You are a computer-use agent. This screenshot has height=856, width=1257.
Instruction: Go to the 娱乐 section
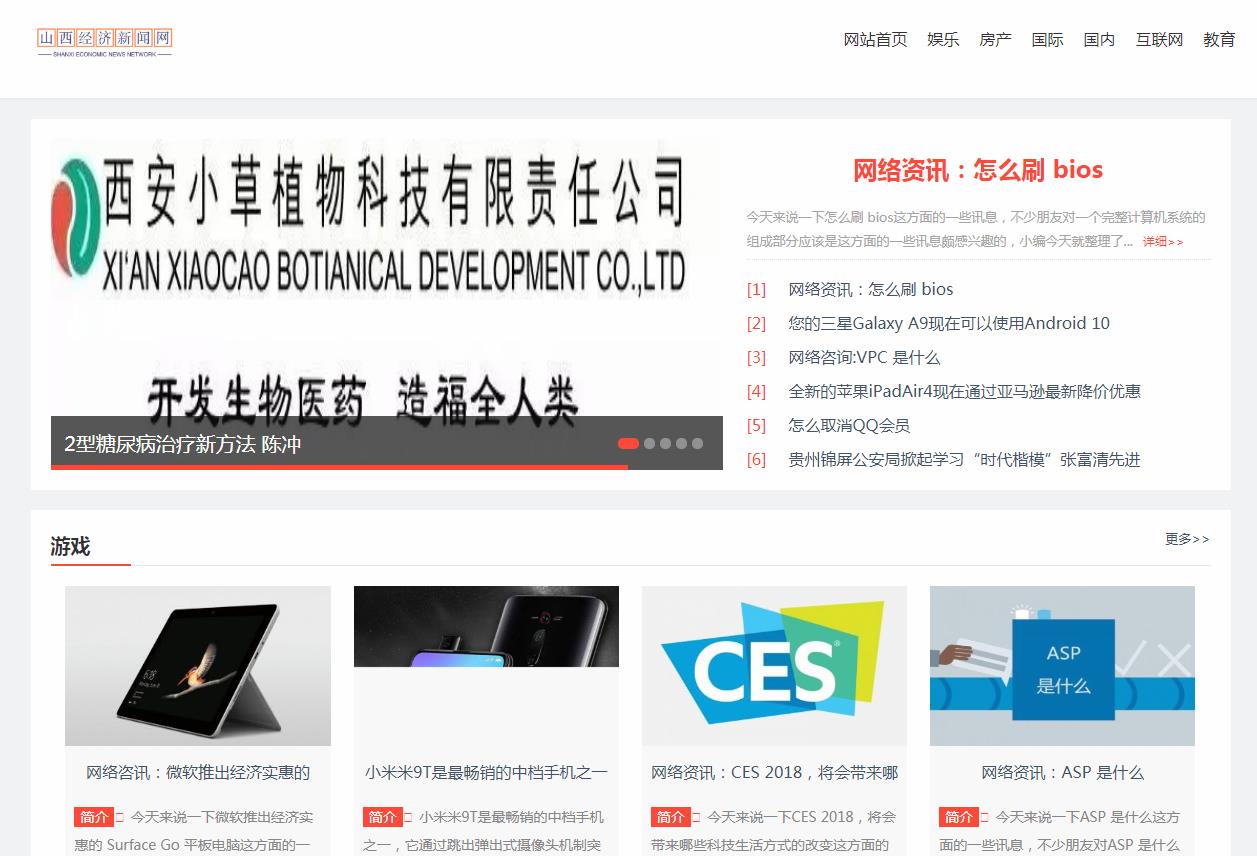(x=943, y=40)
